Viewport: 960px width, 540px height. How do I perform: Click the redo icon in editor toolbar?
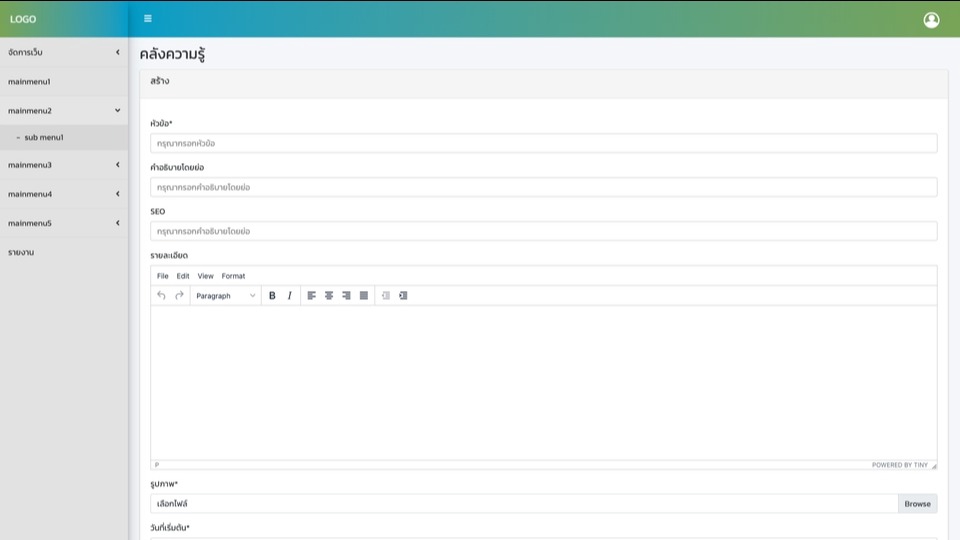pyautogui.click(x=179, y=296)
